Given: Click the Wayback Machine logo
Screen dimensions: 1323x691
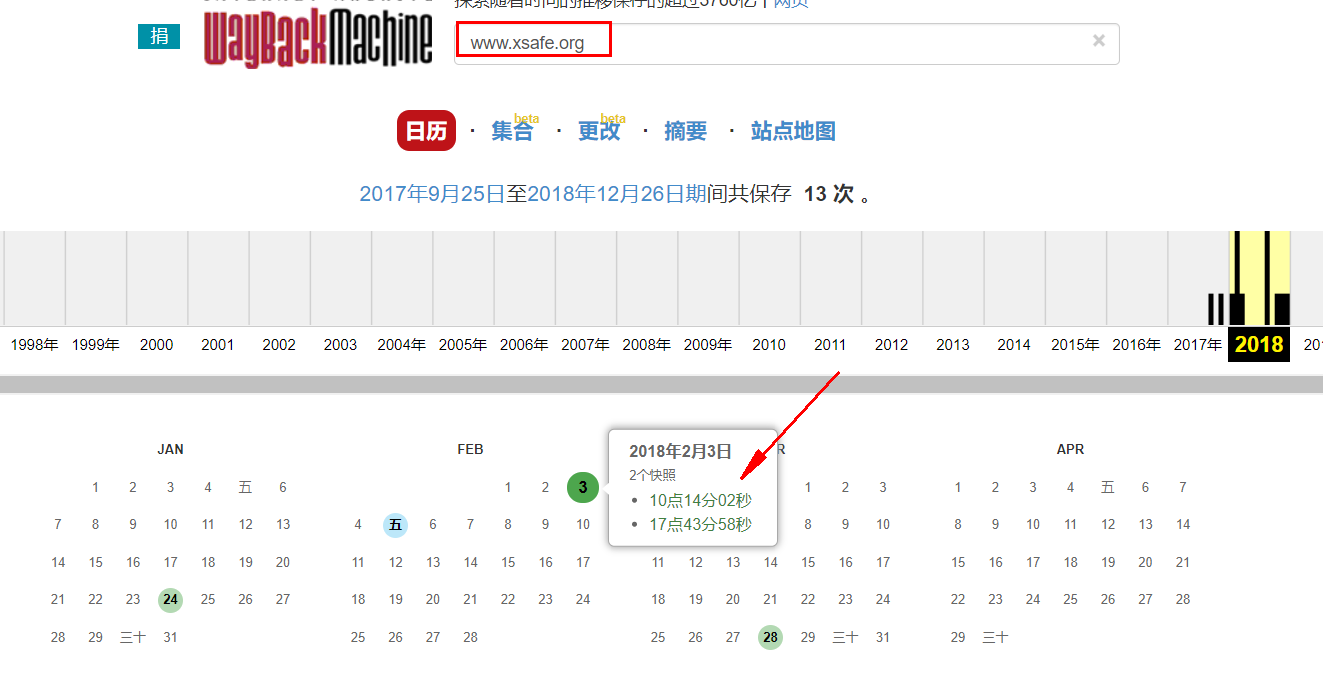Looking at the screenshot, I should (318, 37).
